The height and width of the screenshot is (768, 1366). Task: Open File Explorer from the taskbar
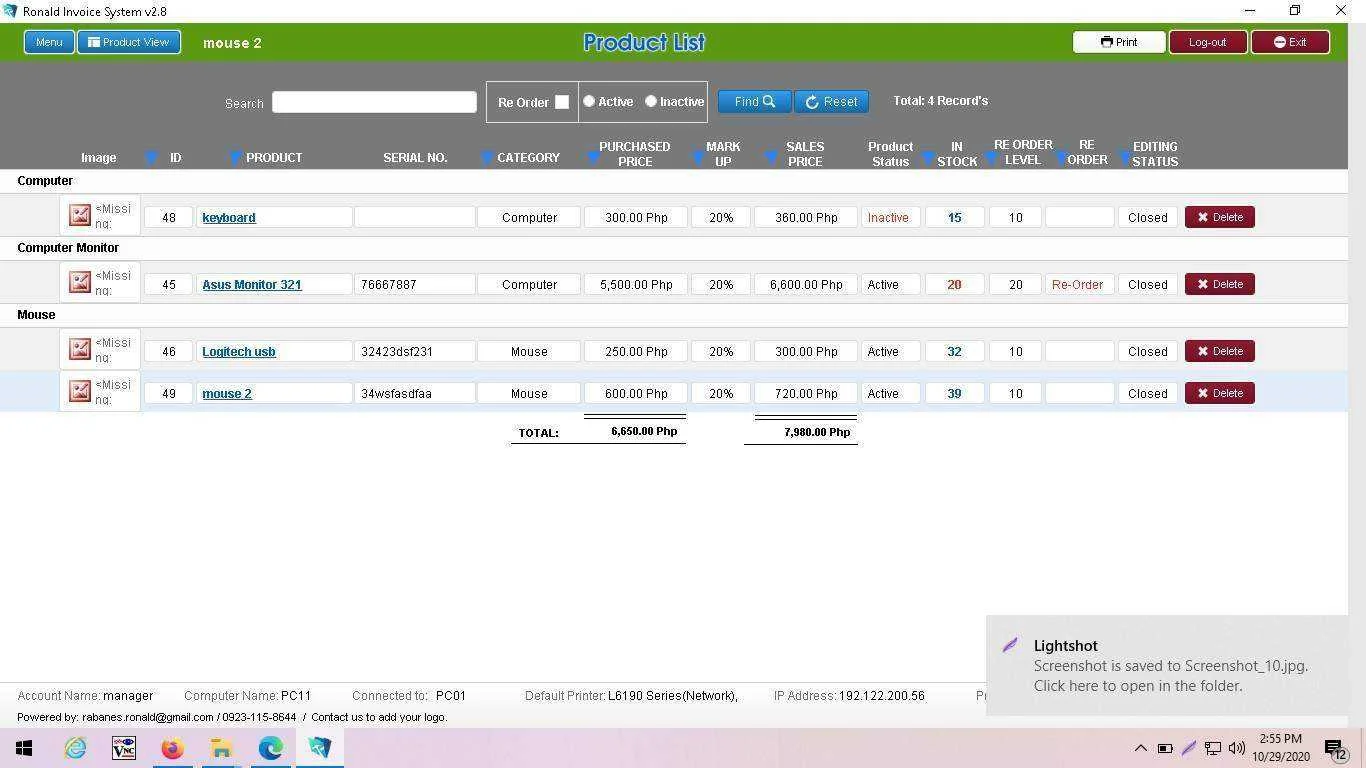click(x=221, y=748)
